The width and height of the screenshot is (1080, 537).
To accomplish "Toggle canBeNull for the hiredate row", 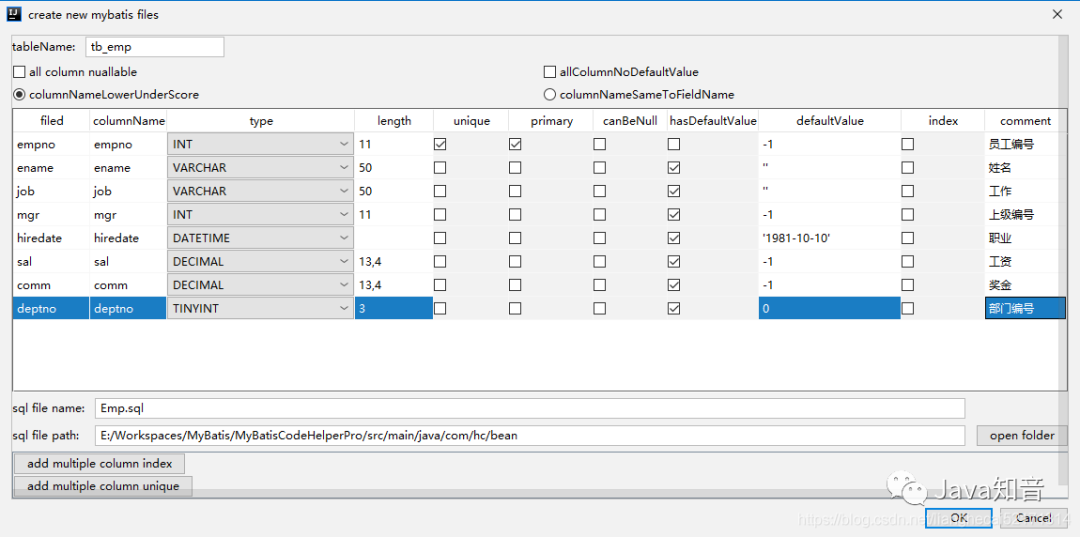I will 600,238.
